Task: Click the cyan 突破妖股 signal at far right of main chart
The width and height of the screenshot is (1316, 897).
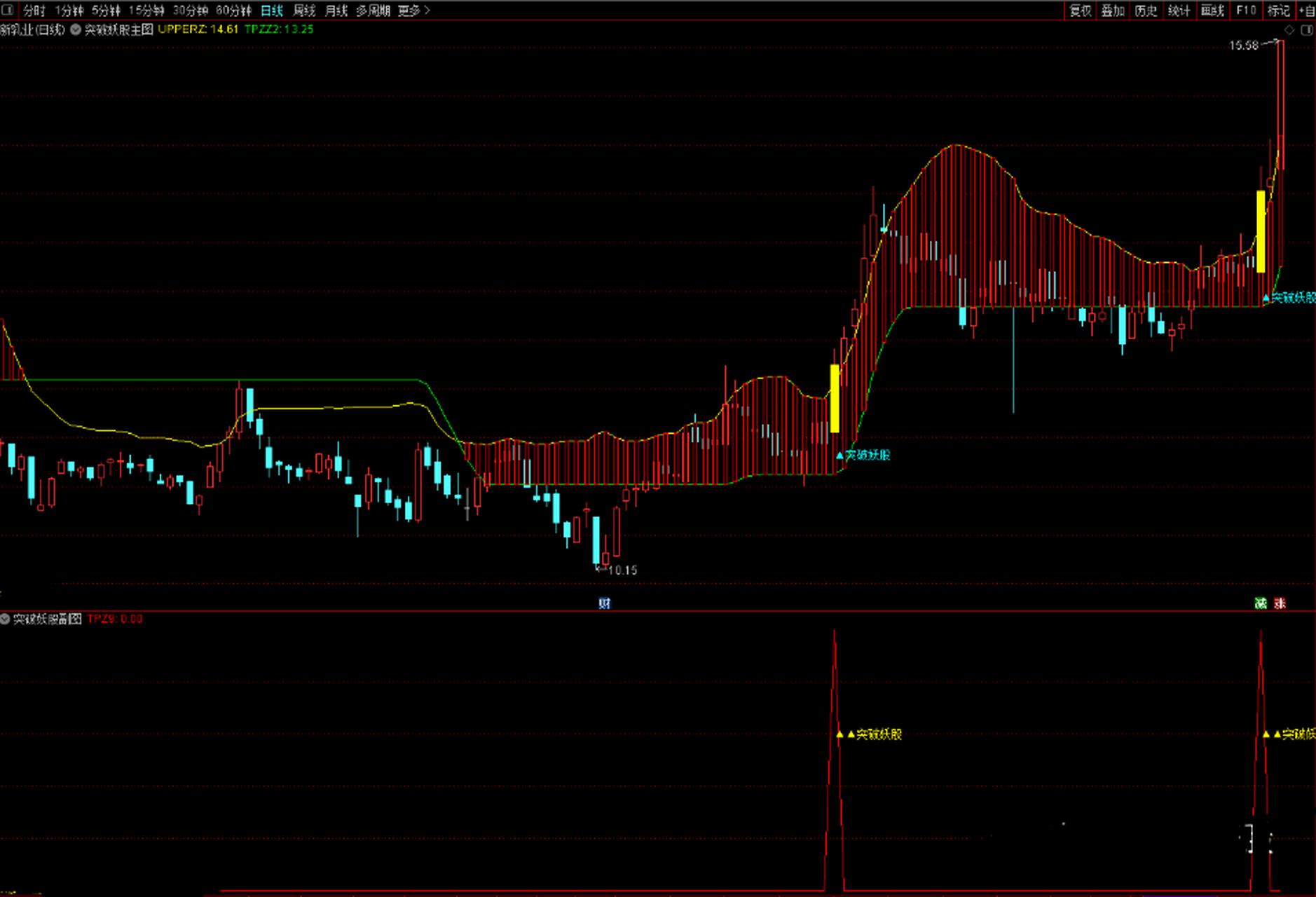Action: pyautogui.click(x=1289, y=298)
